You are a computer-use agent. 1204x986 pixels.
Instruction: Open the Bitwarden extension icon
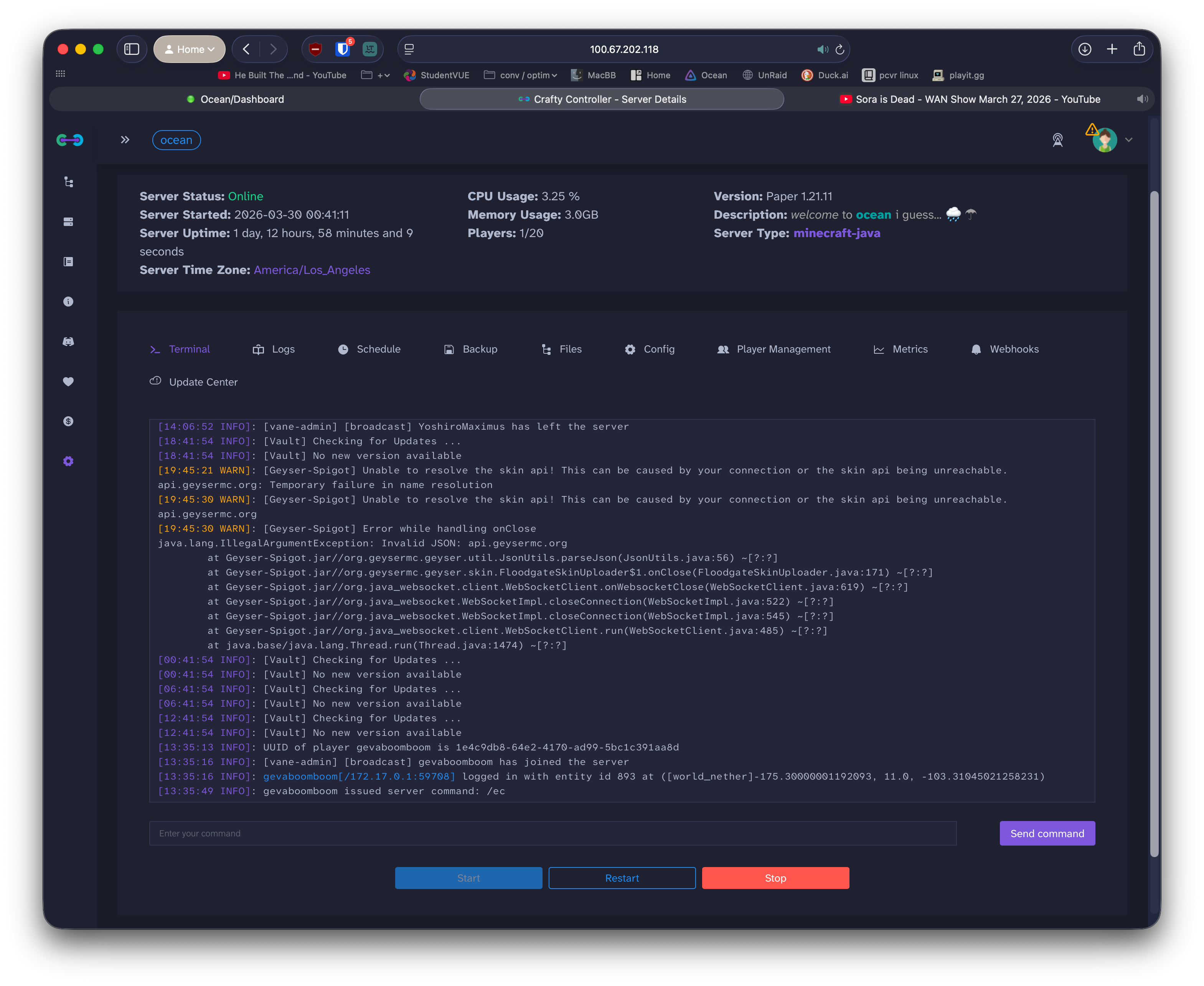[343, 49]
